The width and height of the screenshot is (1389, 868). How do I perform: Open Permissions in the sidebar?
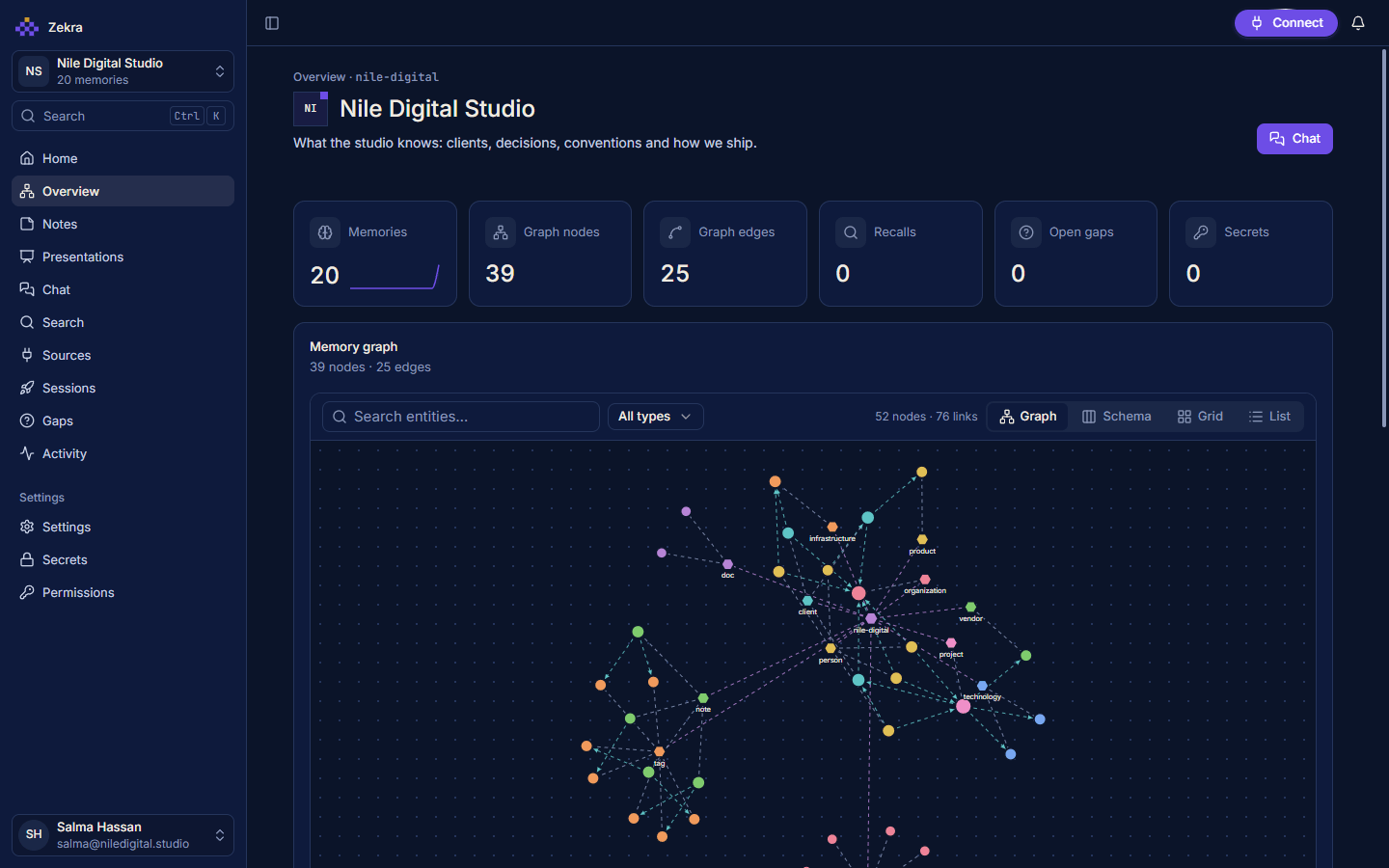pos(123,592)
